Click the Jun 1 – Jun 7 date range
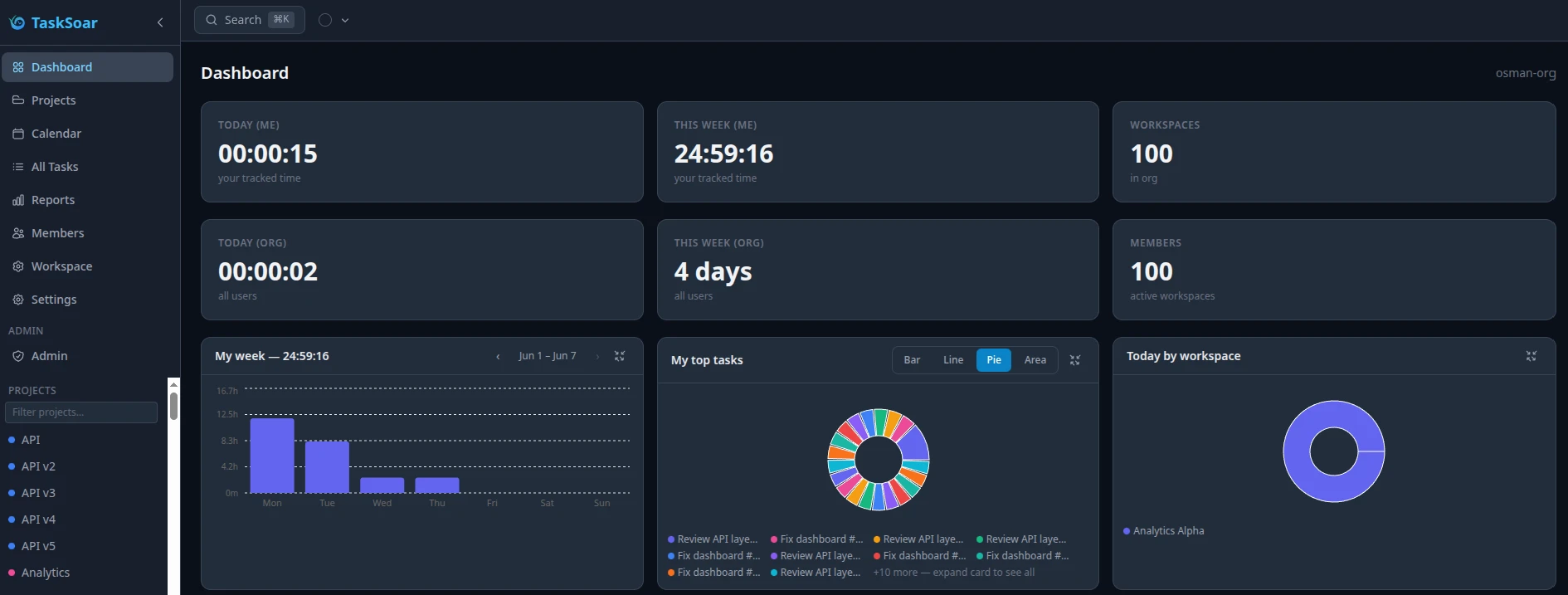The image size is (1568, 595). tap(548, 356)
